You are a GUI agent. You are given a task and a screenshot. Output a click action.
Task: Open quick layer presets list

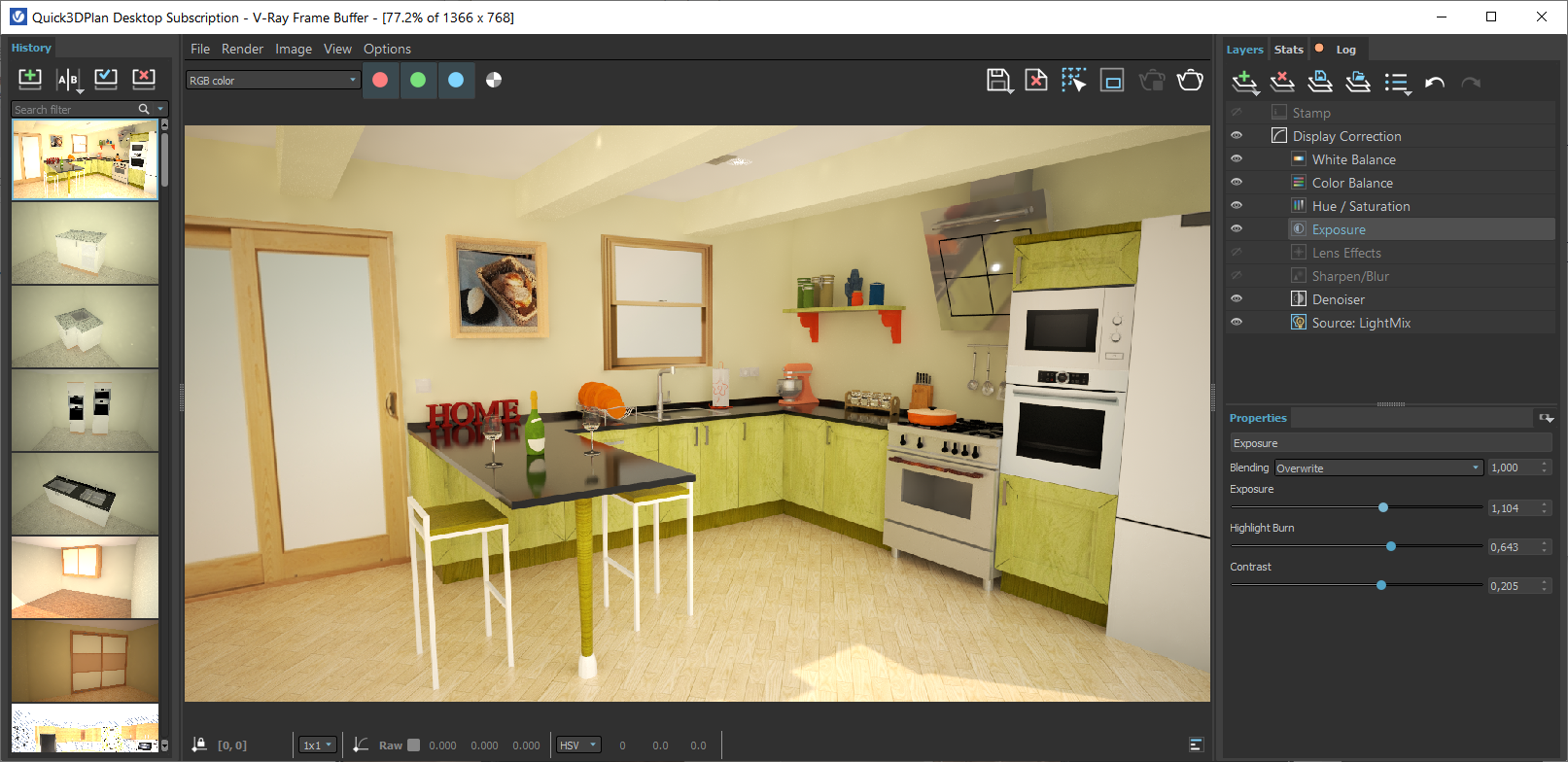click(x=1398, y=84)
